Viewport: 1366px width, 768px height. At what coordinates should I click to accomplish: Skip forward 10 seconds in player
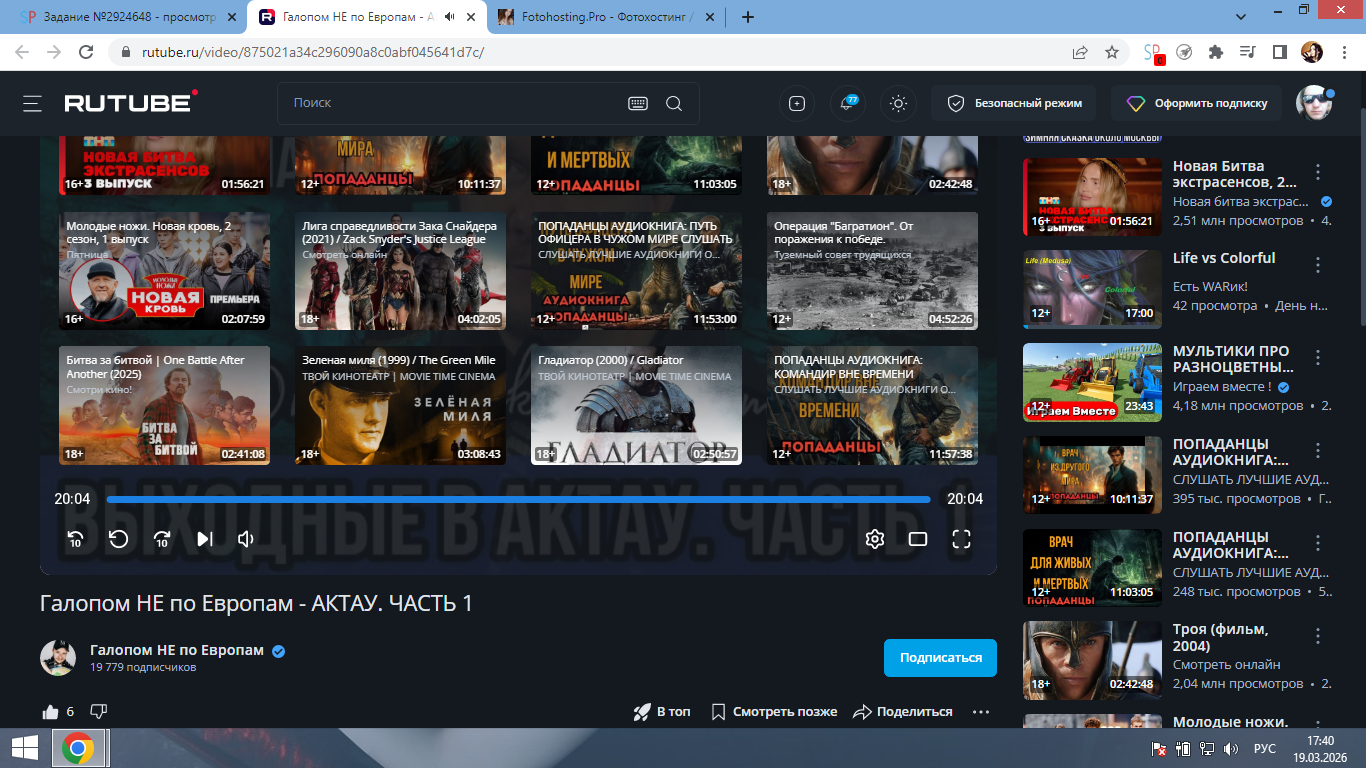click(162, 540)
